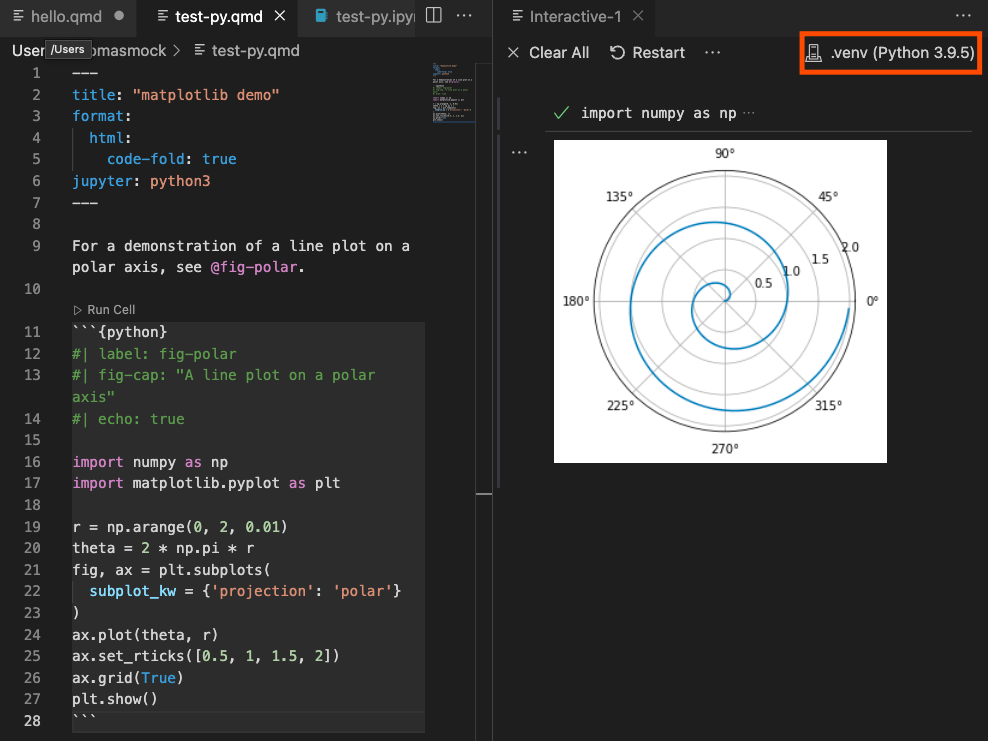The height and width of the screenshot is (741, 988).
Task: Close the test-py.qmd tab
Action: (280, 16)
